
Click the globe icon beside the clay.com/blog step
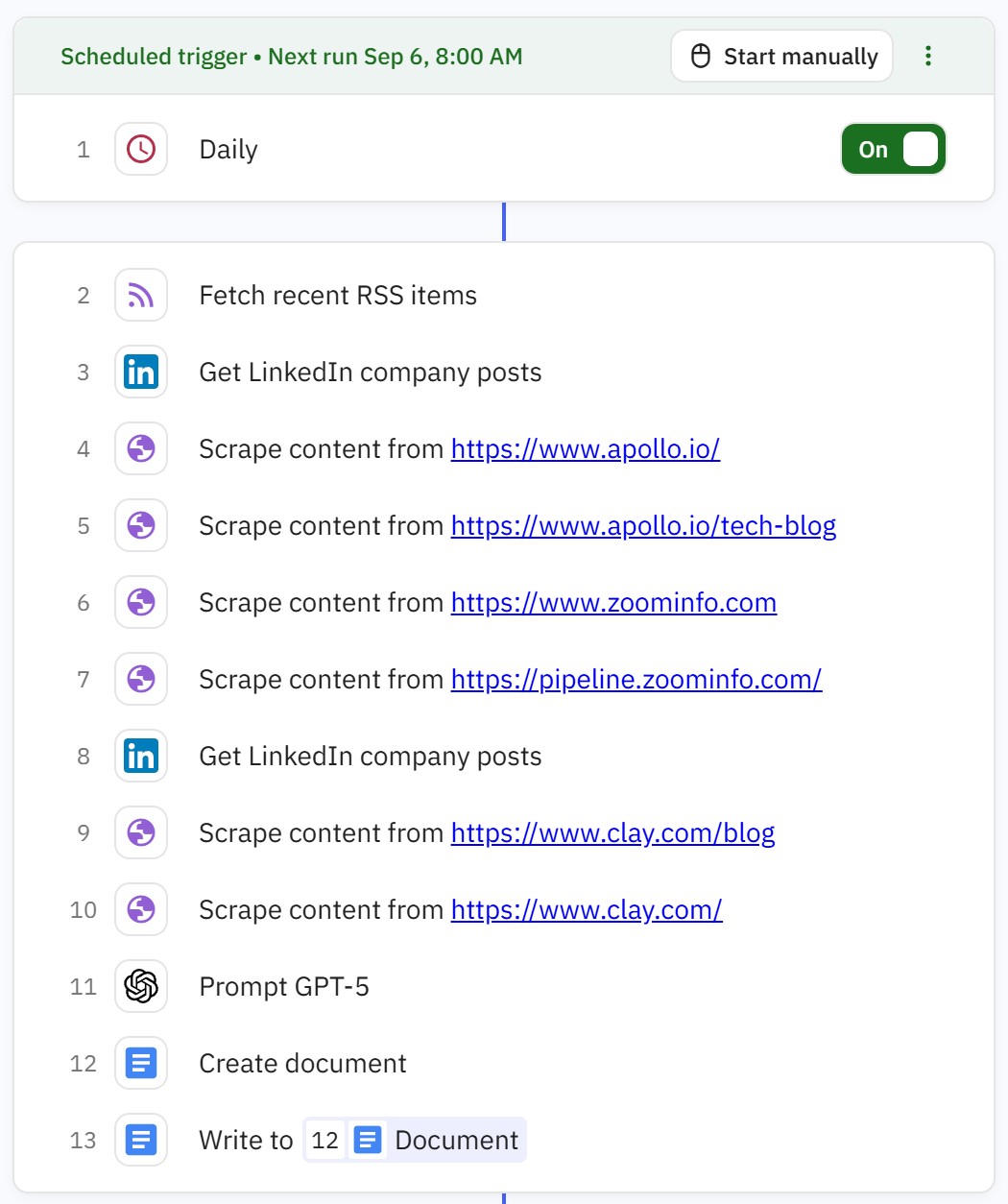(141, 832)
